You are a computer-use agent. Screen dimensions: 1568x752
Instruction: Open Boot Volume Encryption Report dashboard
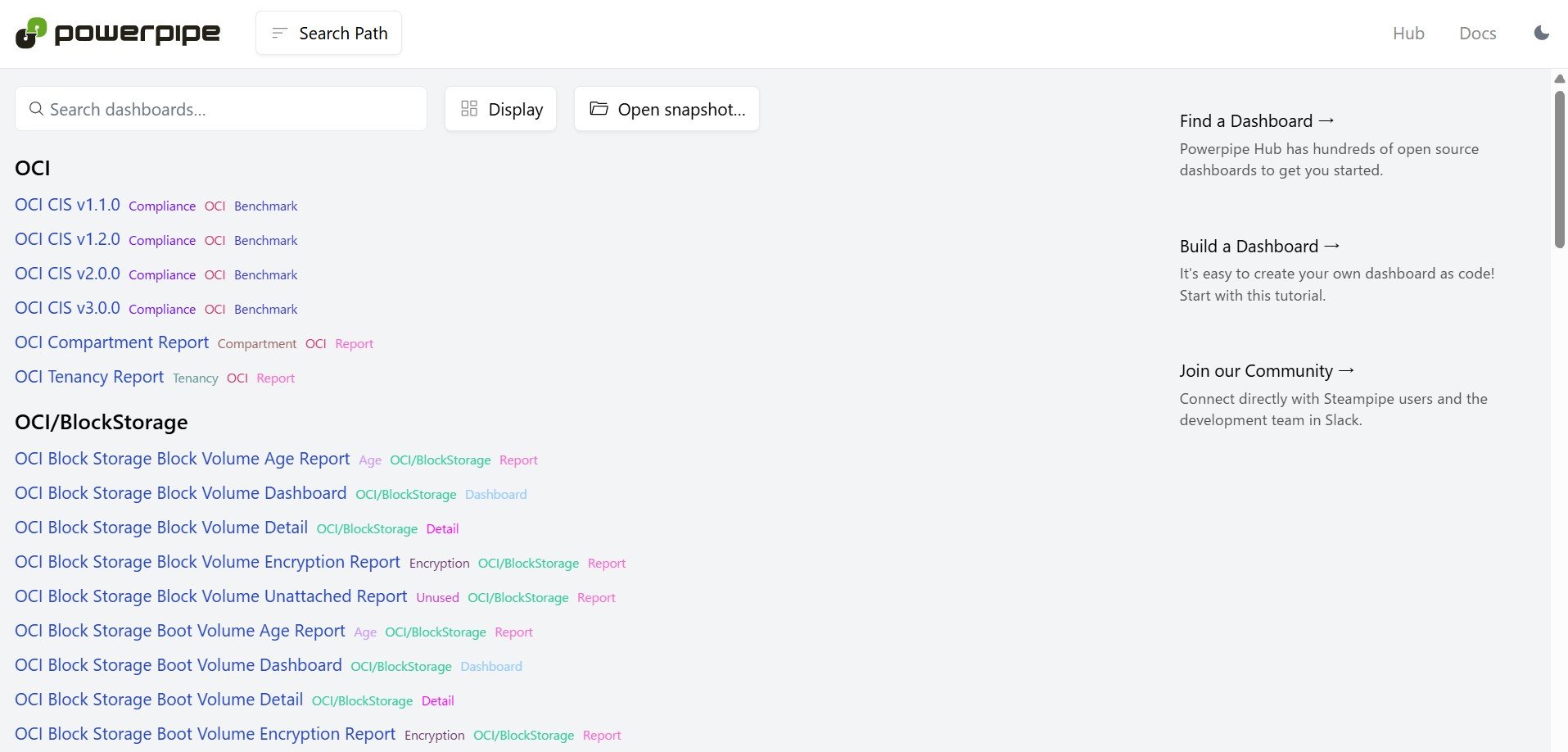pos(205,734)
